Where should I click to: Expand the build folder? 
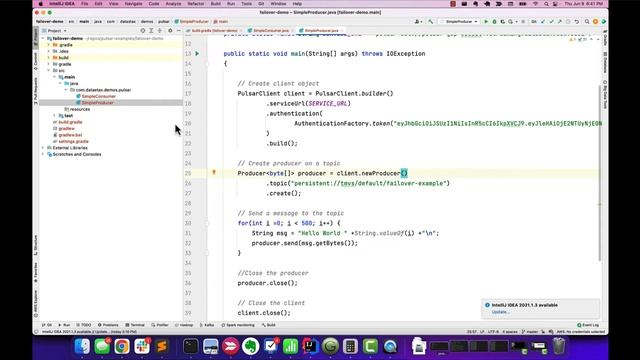pyautogui.click(x=49, y=58)
